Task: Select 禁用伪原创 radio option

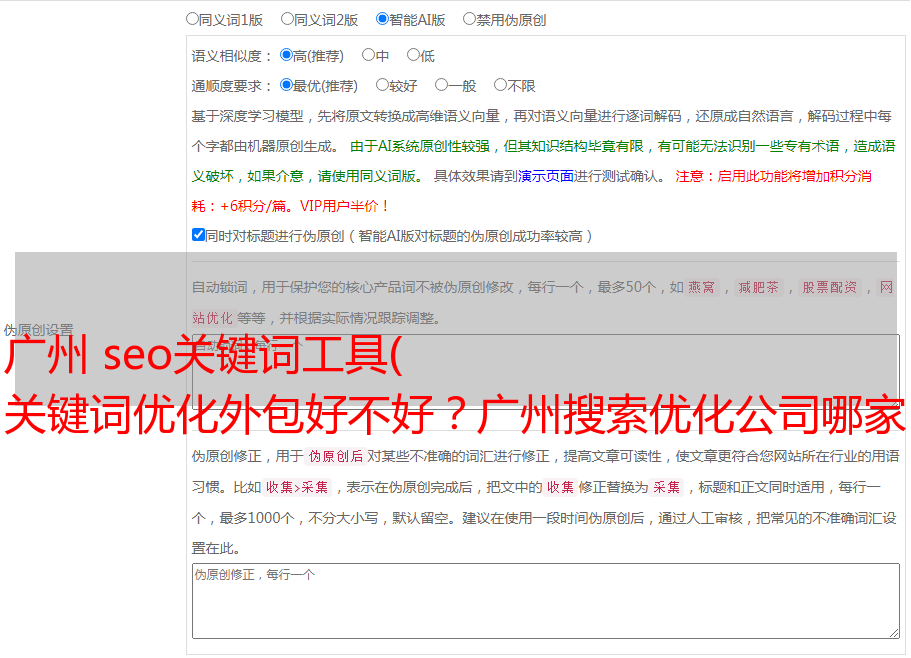Action: point(469,19)
